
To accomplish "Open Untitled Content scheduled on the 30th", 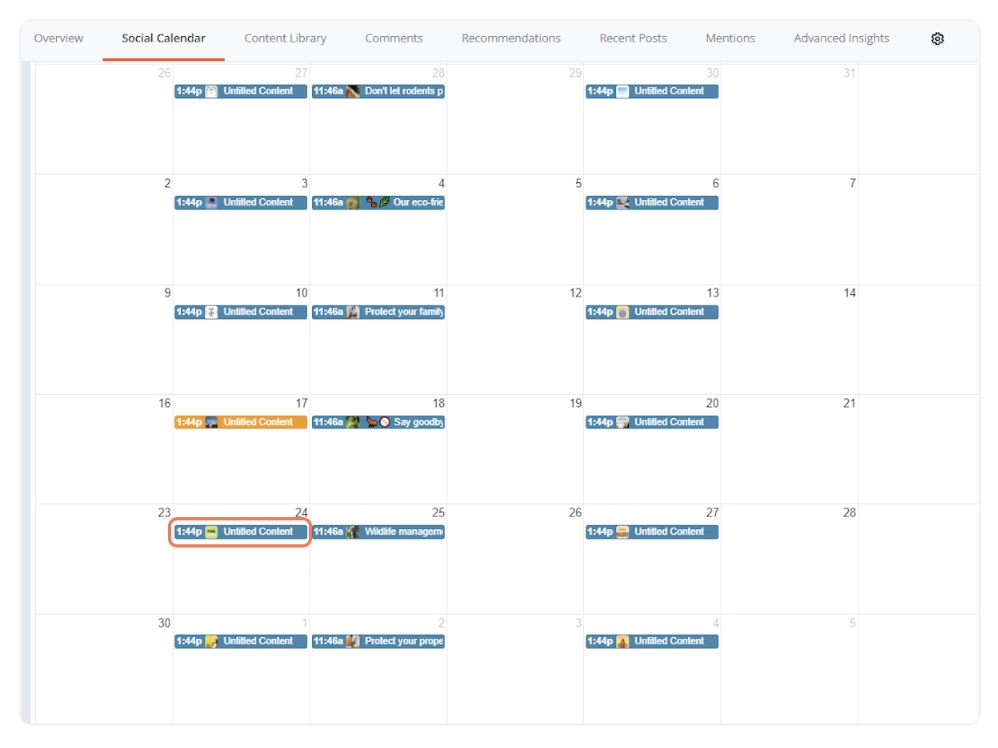I will pos(651,91).
